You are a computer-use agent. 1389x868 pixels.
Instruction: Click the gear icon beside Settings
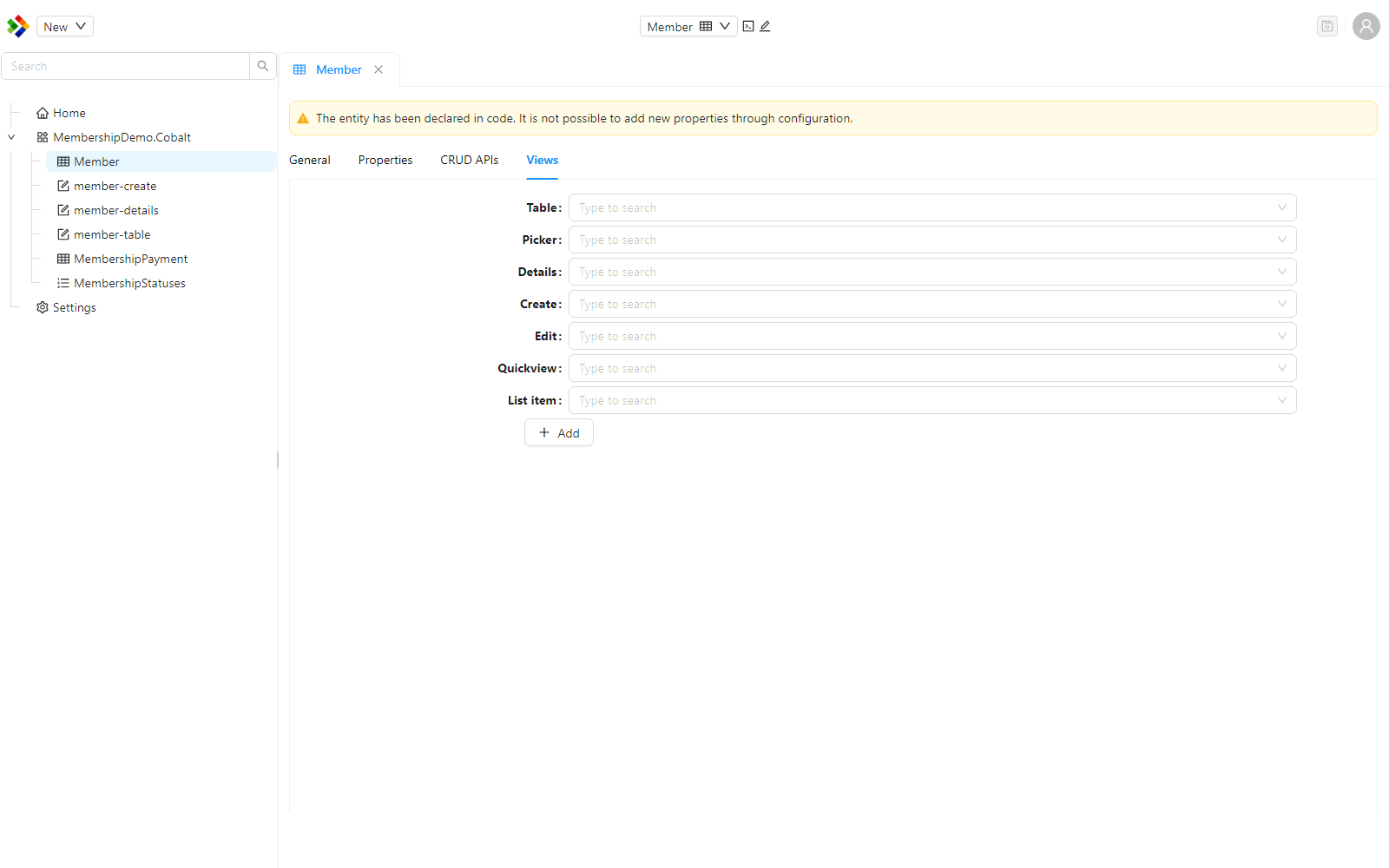(43, 307)
